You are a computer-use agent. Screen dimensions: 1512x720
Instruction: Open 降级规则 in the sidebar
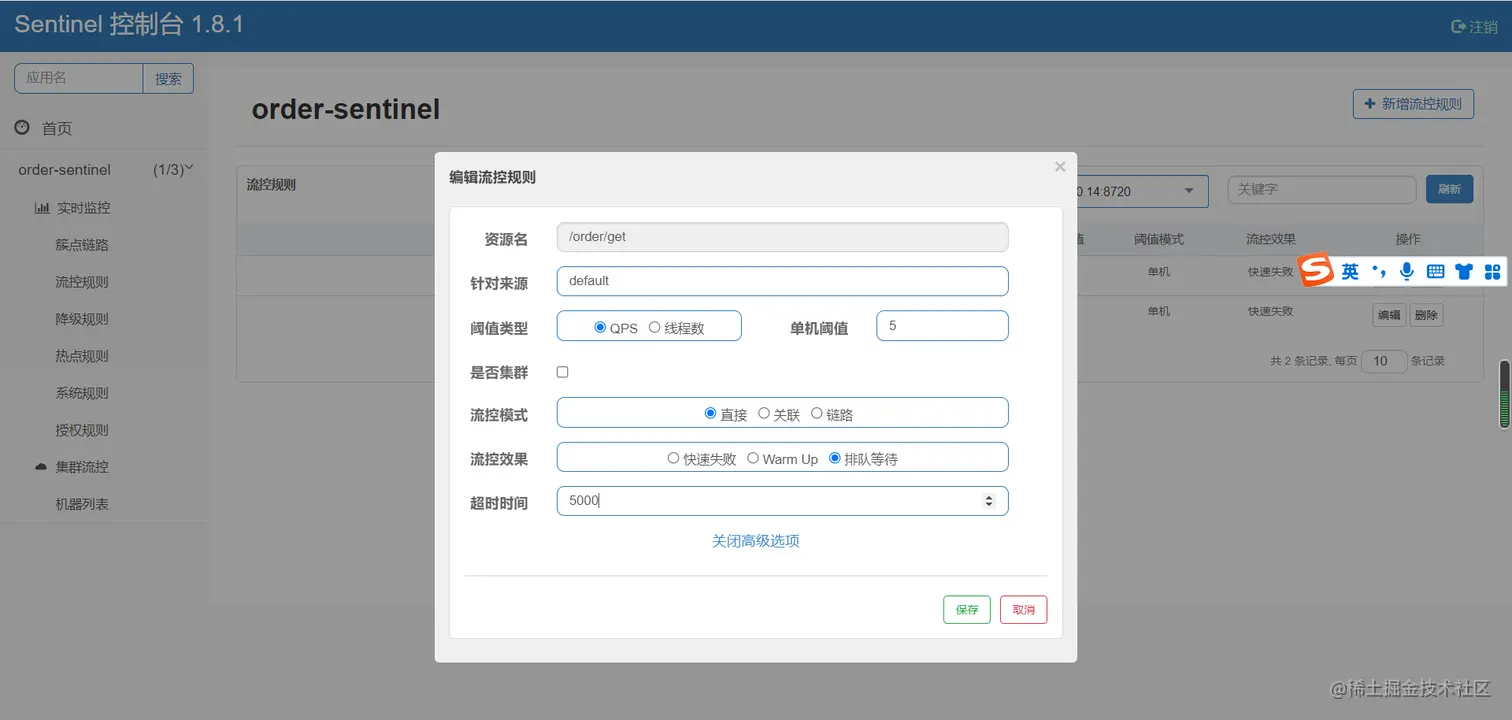82,319
